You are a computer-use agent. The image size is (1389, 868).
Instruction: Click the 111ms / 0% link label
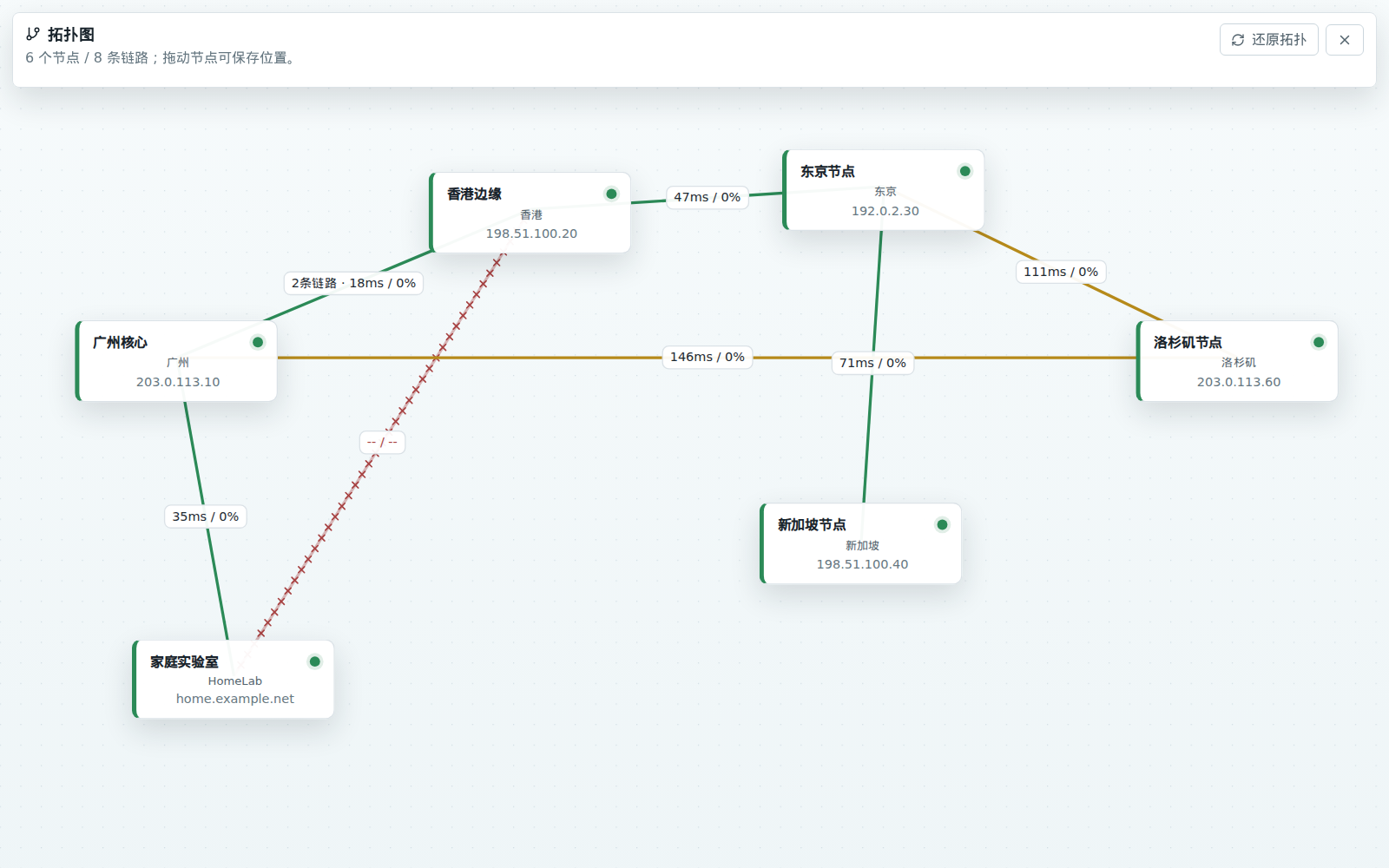pyautogui.click(x=1061, y=272)
